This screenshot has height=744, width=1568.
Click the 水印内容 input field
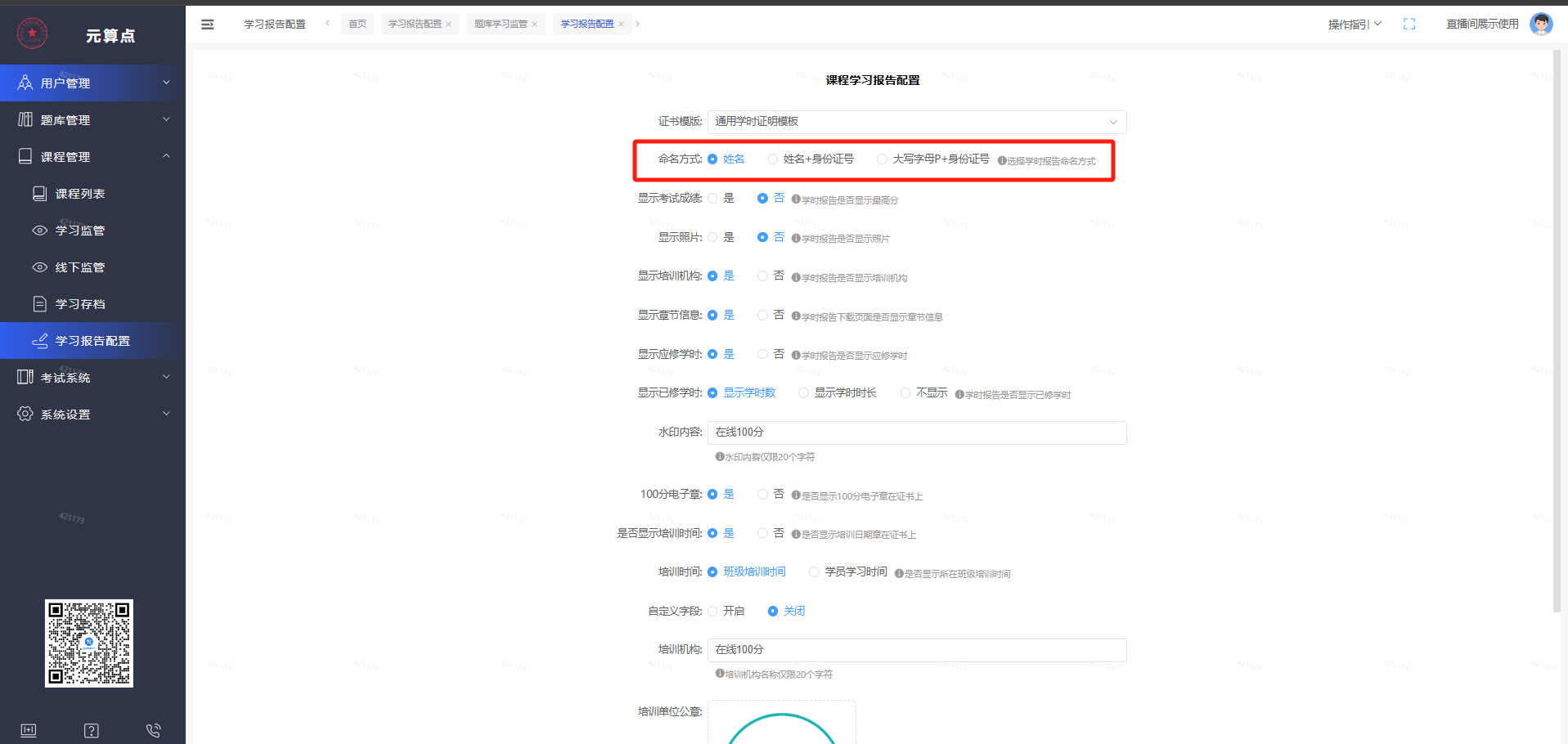[917, 433]
